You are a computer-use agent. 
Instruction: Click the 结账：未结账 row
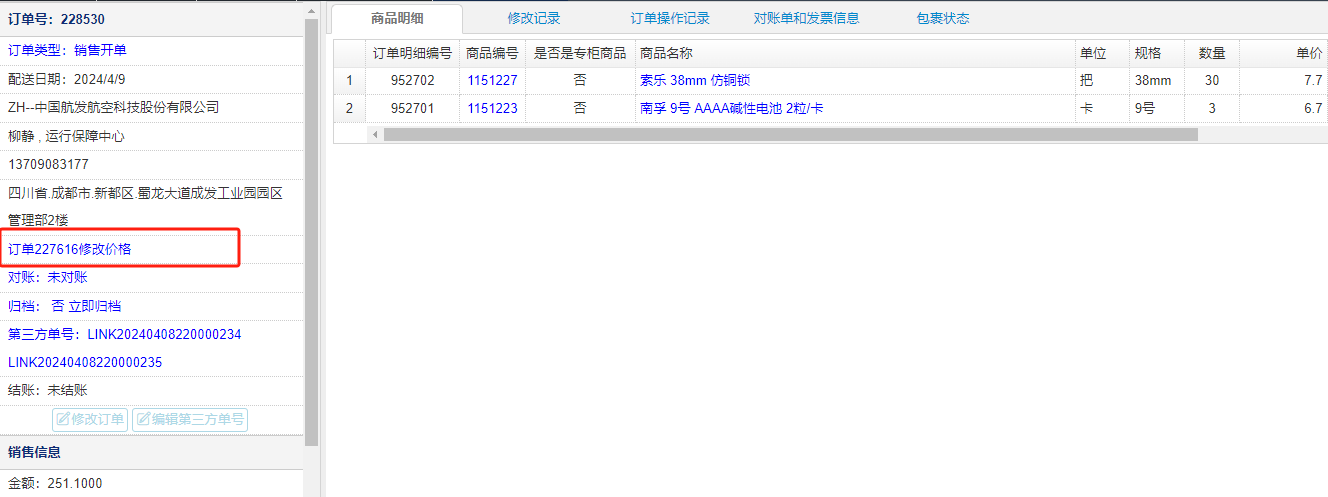[152, 390]
